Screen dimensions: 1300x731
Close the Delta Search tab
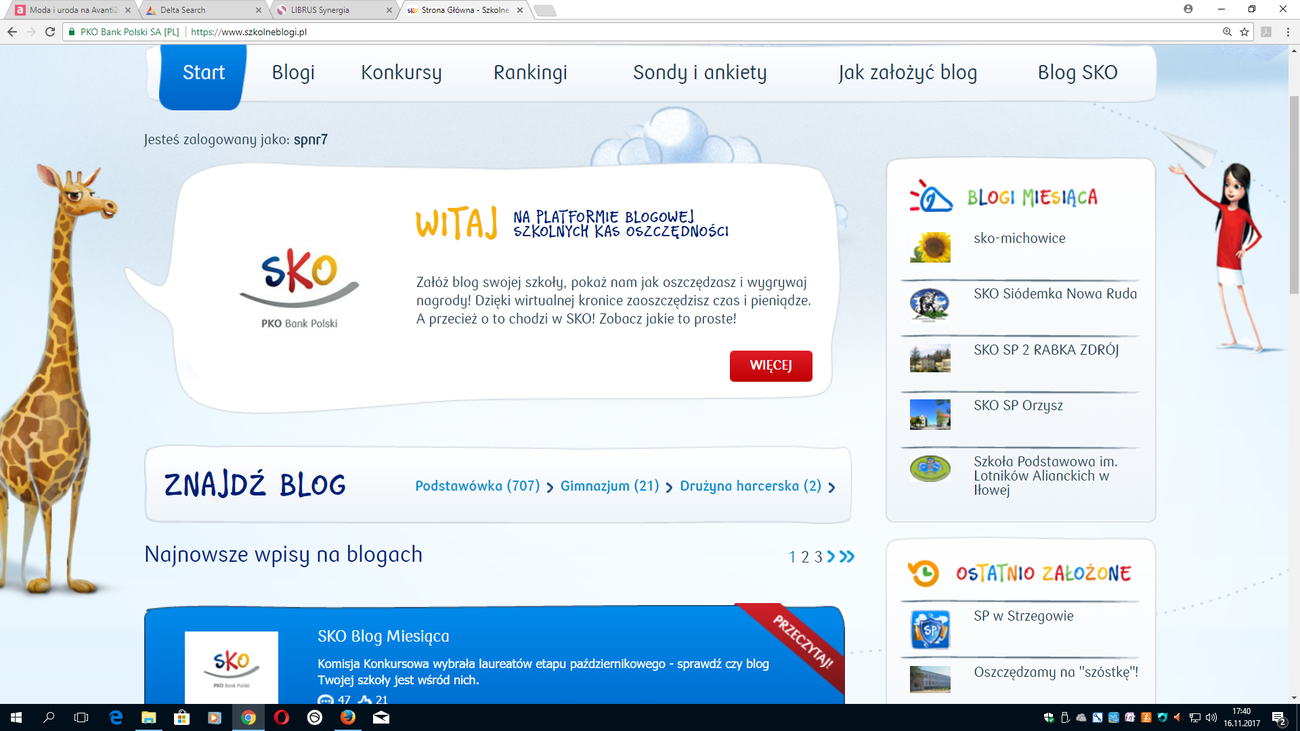tap(259, 10)
